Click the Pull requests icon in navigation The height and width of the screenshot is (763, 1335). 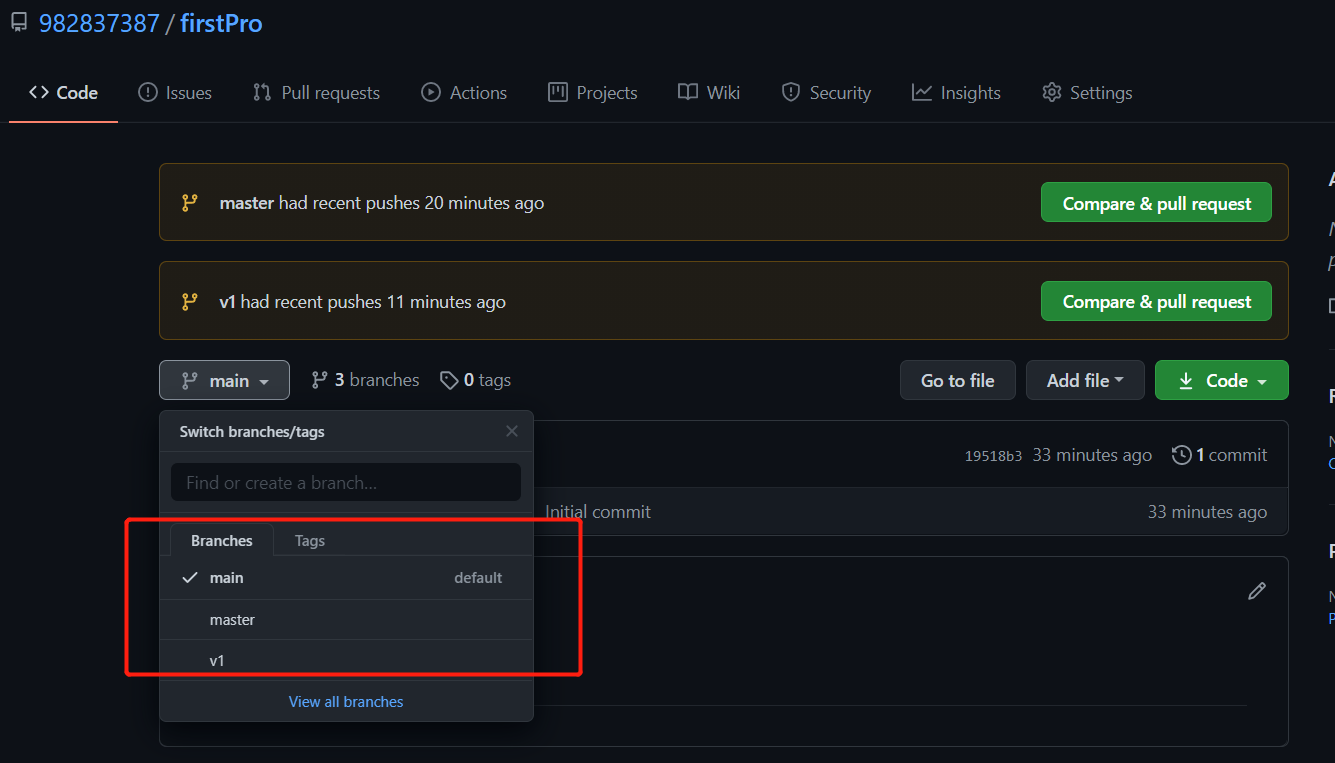[262, 93]
